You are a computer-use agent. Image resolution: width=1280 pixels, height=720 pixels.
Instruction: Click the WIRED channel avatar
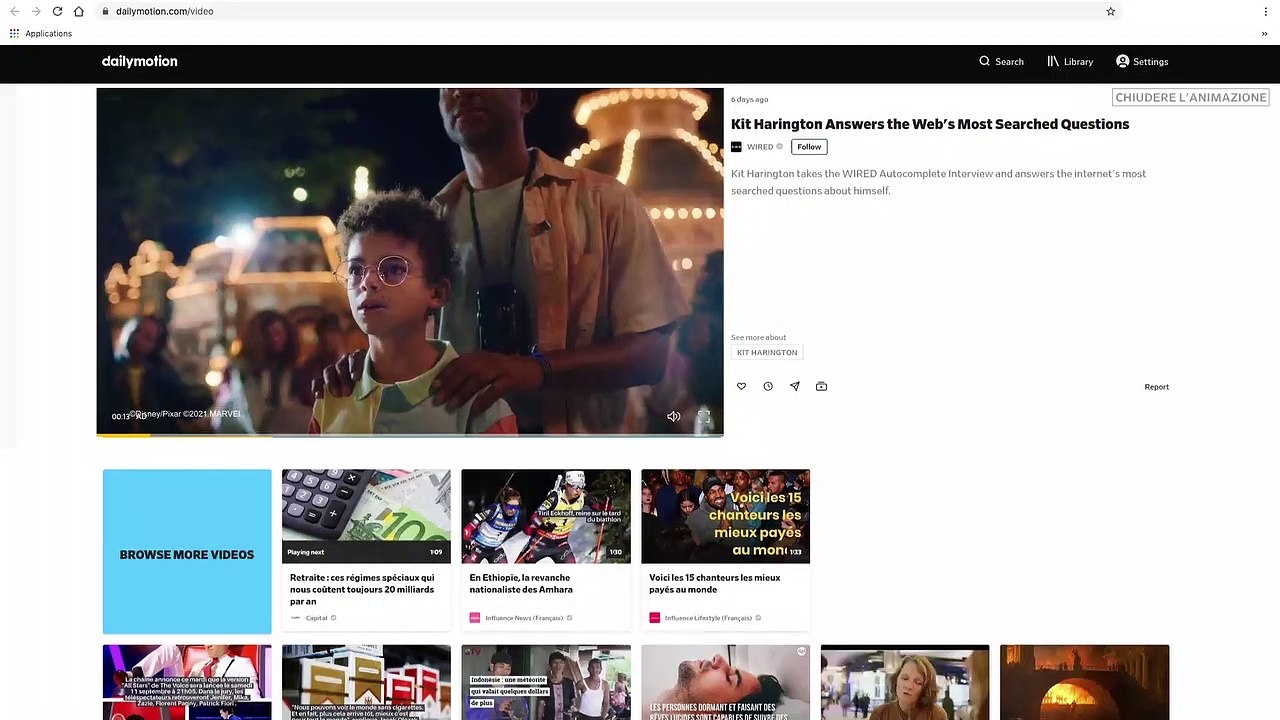pyautogui.click(x=736, y=147)
